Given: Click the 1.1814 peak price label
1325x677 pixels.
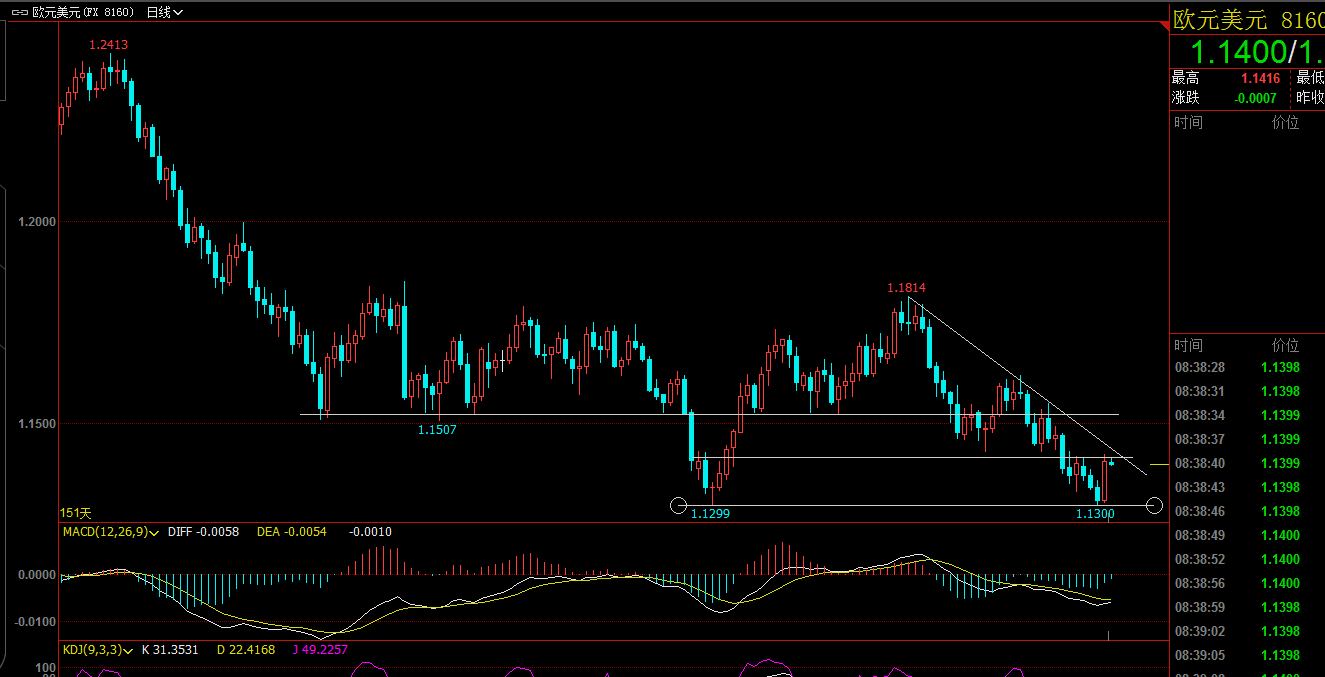Looking at the screenshot, I should (906, 288).
